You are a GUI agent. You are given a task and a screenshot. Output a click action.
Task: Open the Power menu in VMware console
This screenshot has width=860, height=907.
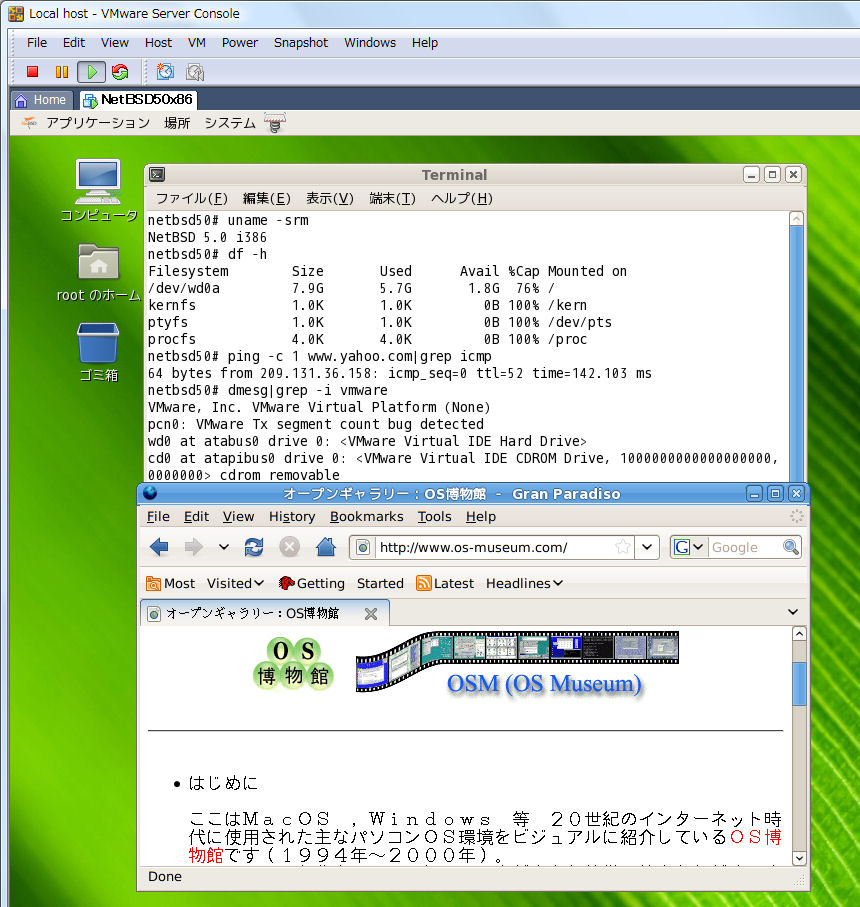point(239,43)
